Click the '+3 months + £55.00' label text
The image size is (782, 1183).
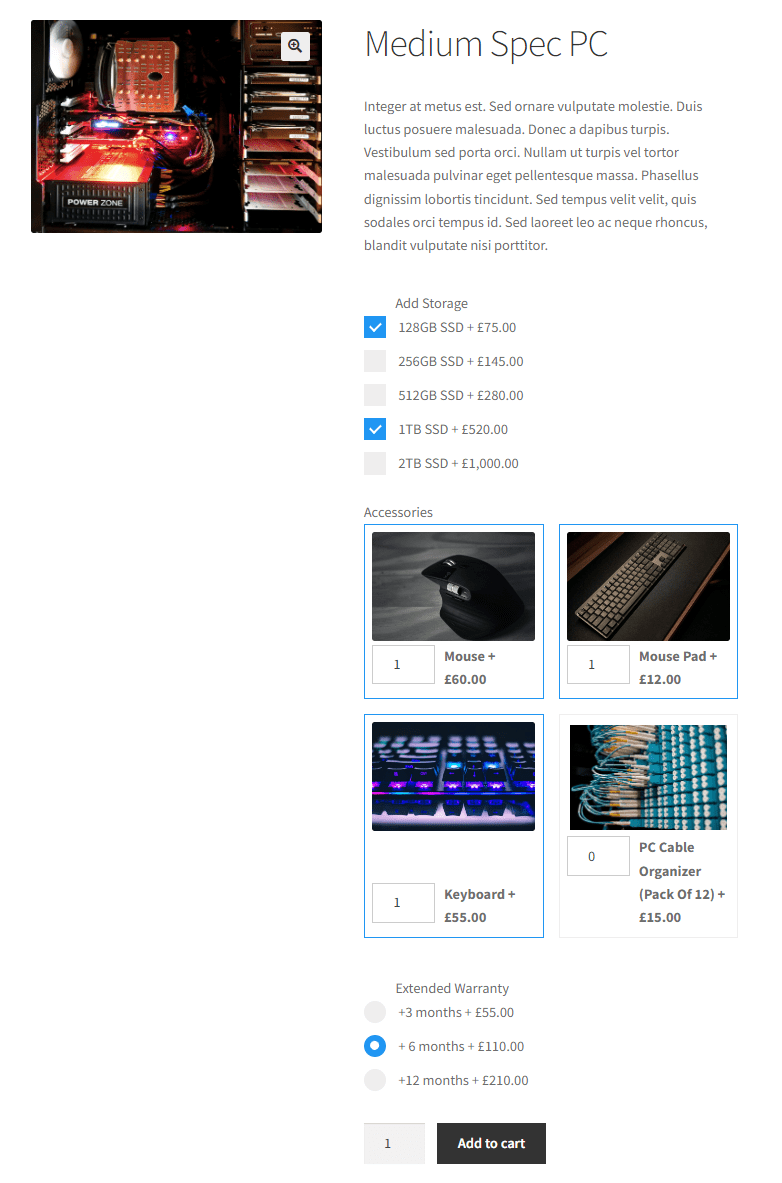(456, 1012)
